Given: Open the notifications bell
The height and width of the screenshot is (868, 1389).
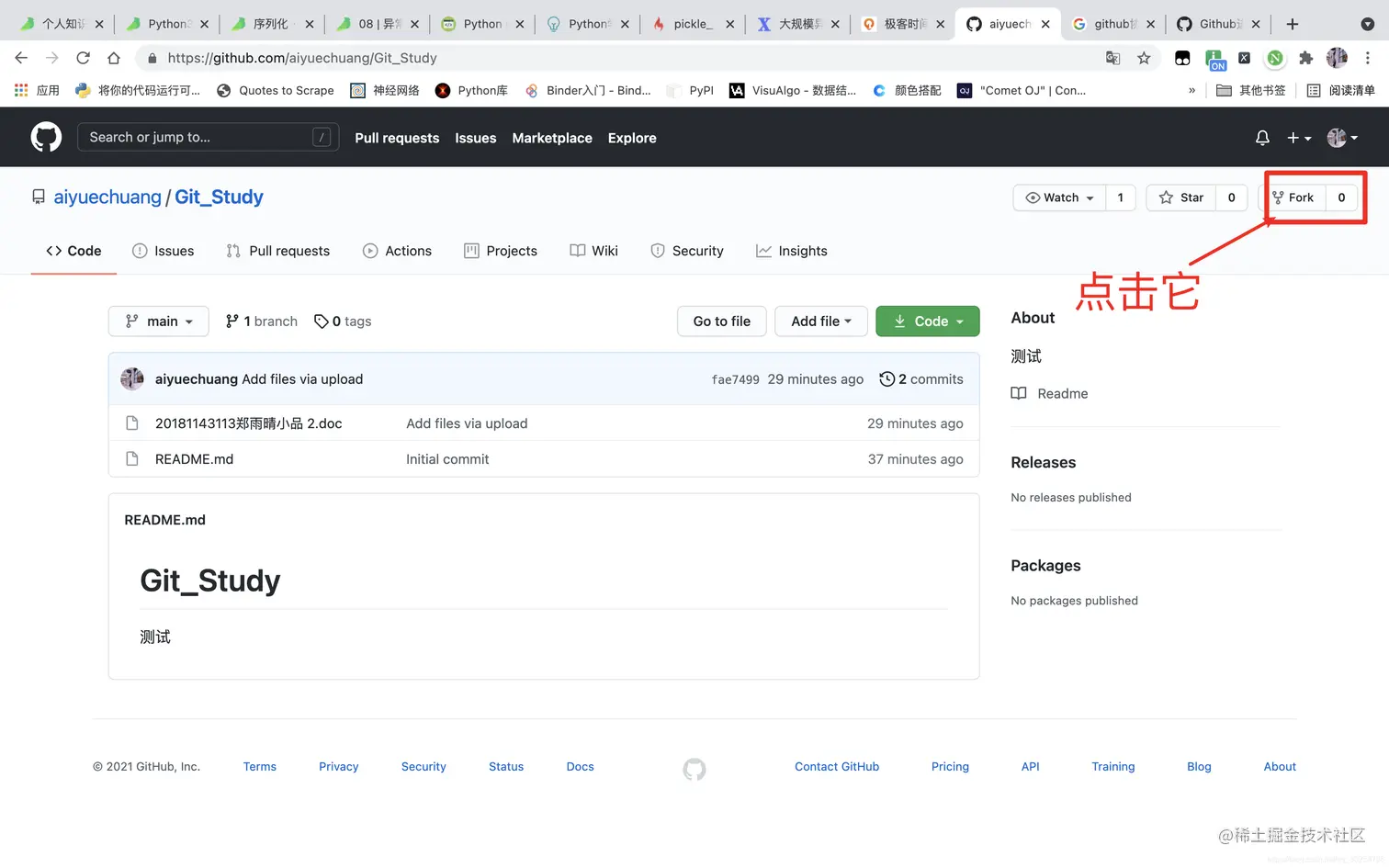Looking at the screenshot, I should [1262, 138].
